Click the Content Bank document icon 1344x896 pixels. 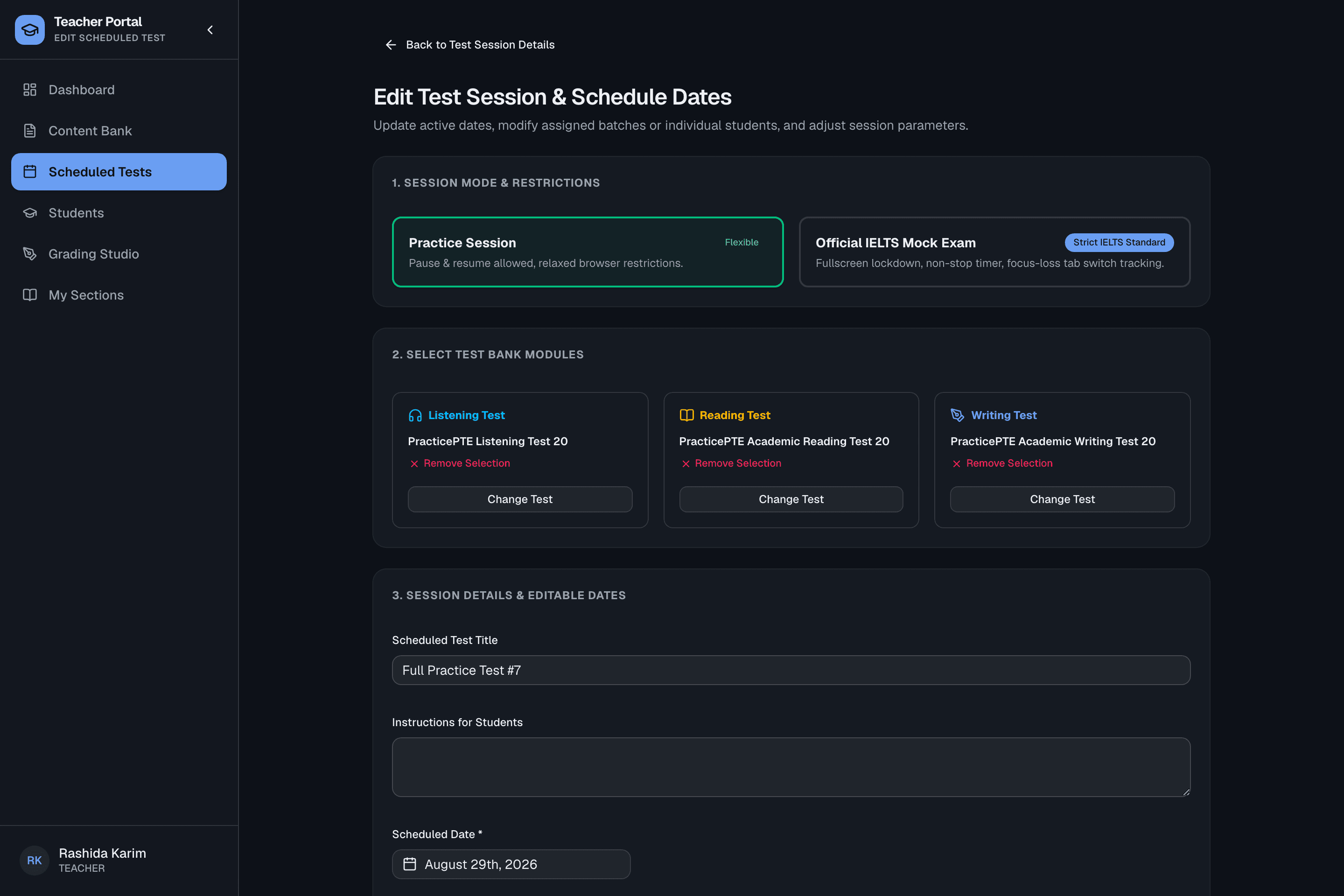tap(30, 131)
